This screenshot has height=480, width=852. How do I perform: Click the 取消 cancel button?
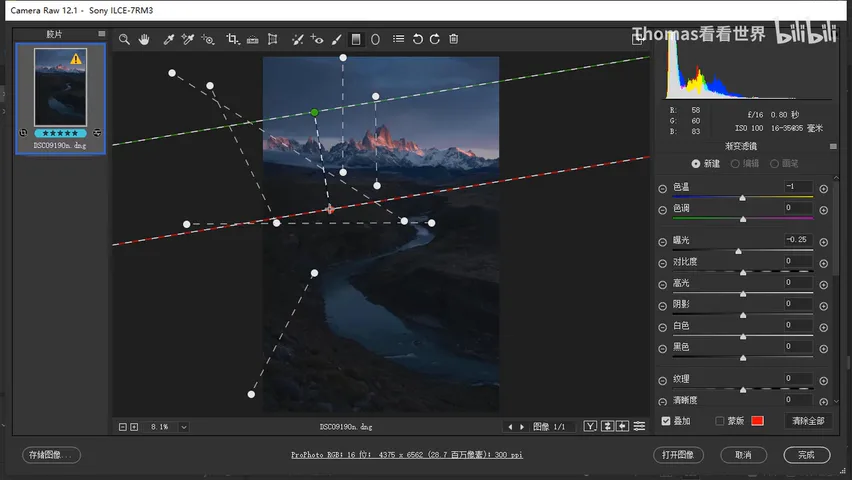[743, 455]
